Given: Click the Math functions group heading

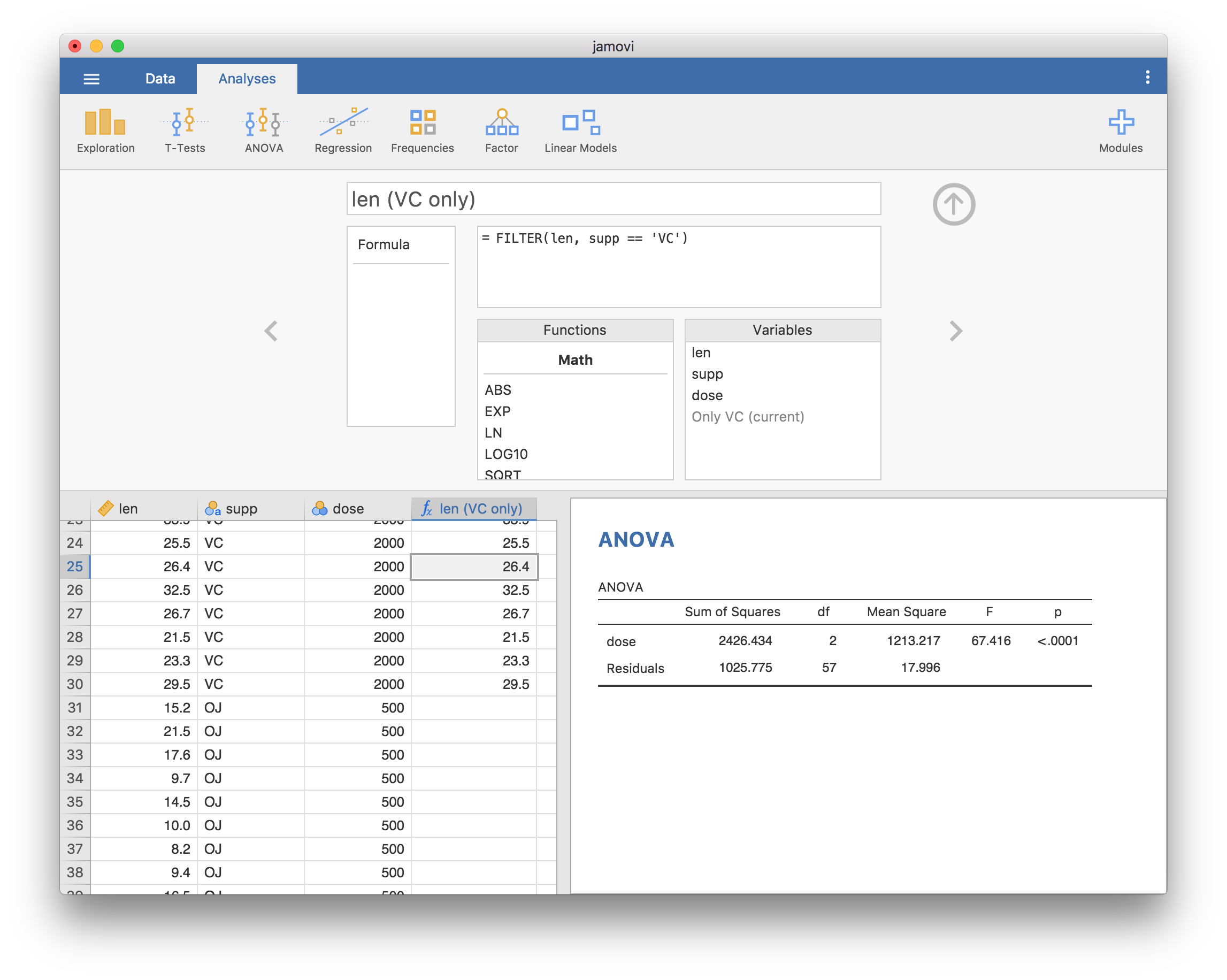Looking at the screenshot, I should point(576,359).
